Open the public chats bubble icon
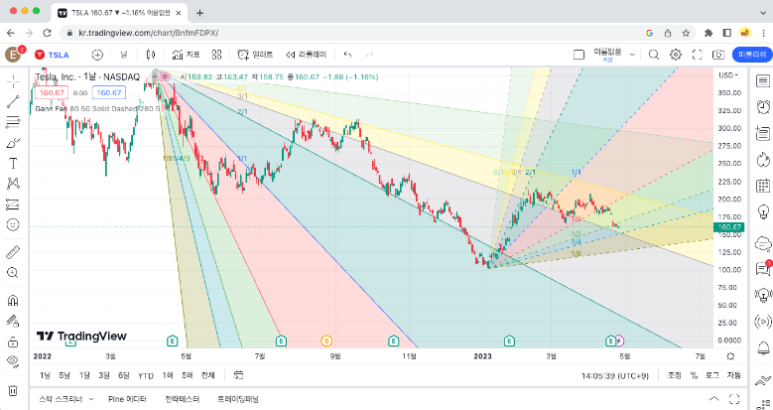 (x=763, y=243)
